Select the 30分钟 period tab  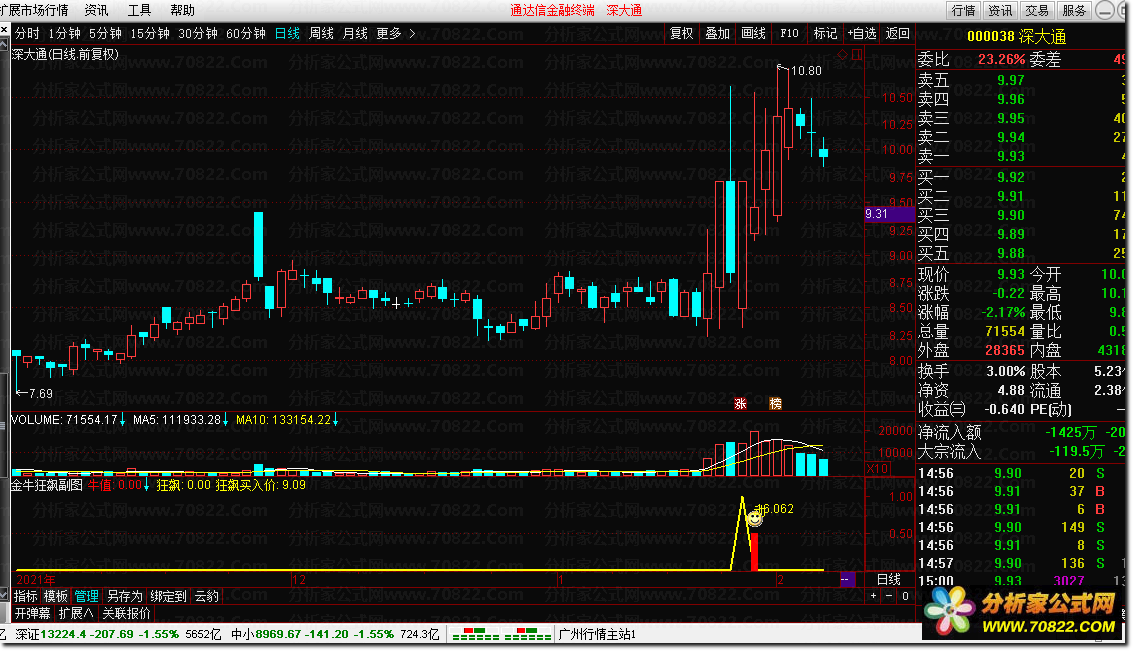(197, 33)
